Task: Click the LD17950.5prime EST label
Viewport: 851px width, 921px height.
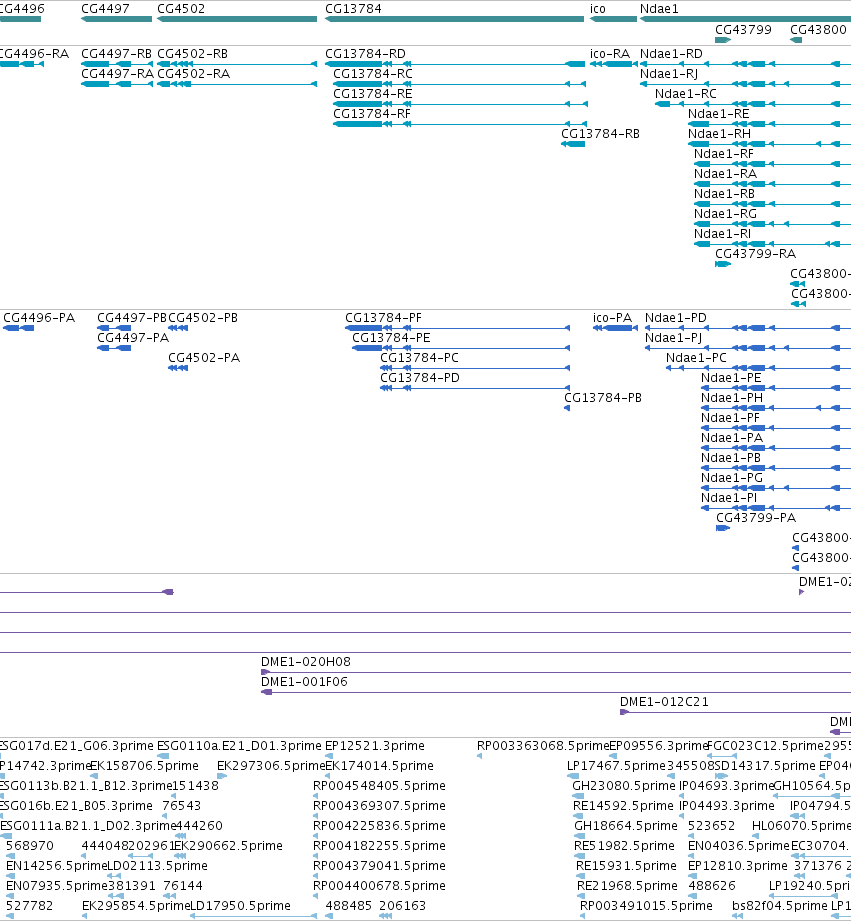Action: [x=240, y=905]
